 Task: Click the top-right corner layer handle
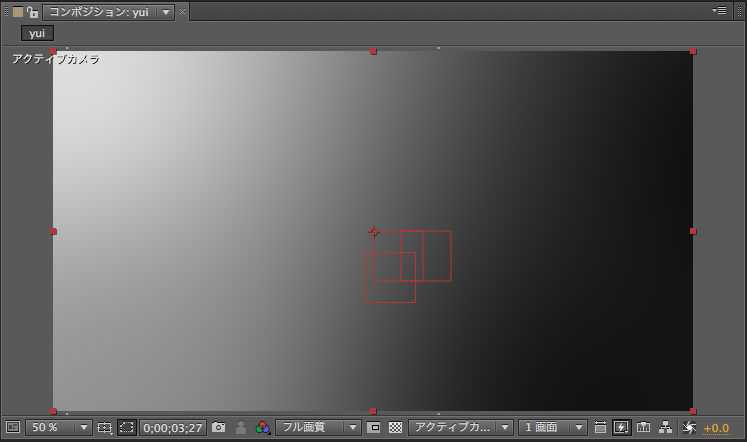click(693, 51)
